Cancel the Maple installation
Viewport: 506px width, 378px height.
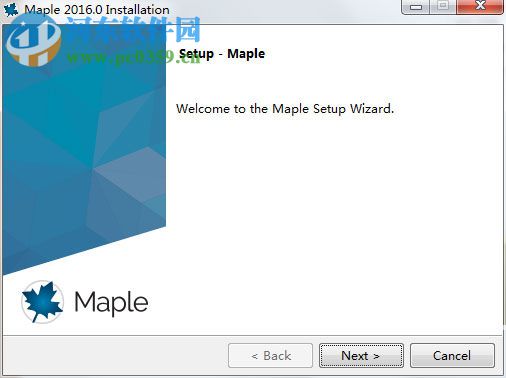coord(452,356)
